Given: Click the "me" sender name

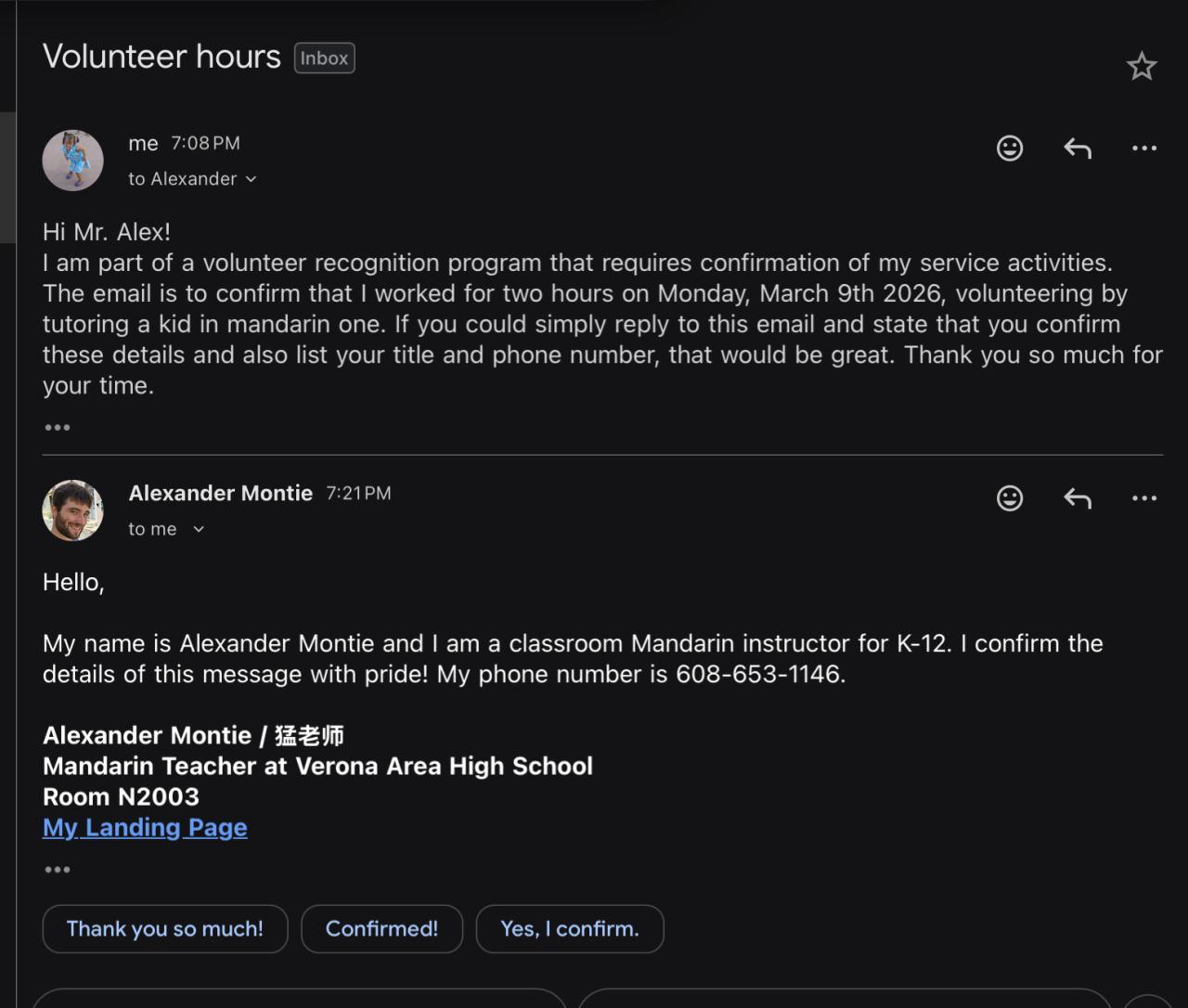Looking at the screenshot, I should coord(143,143).
